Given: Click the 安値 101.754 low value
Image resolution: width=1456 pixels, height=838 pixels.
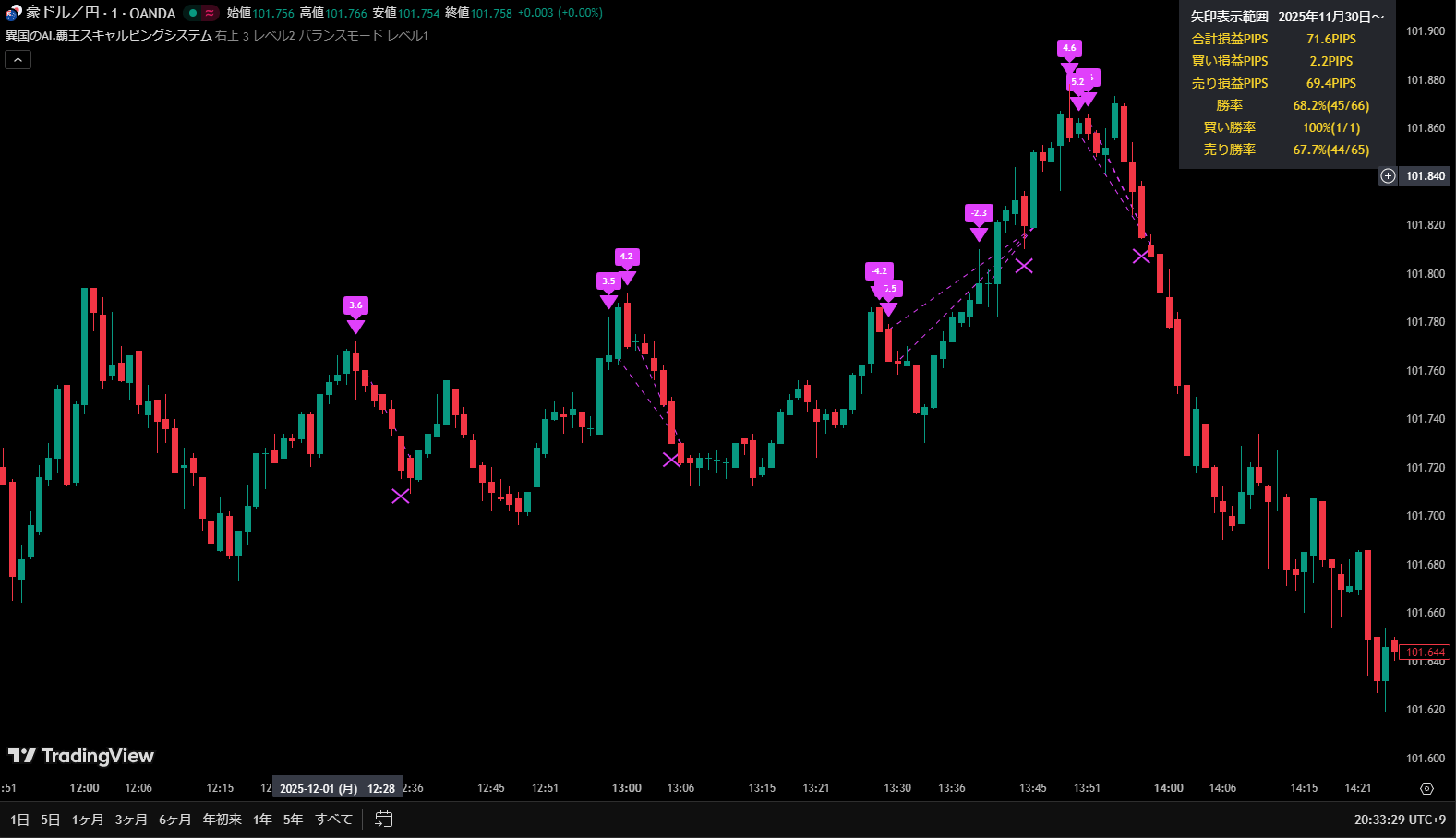Looking at the screenshot, I should [406, 13].
